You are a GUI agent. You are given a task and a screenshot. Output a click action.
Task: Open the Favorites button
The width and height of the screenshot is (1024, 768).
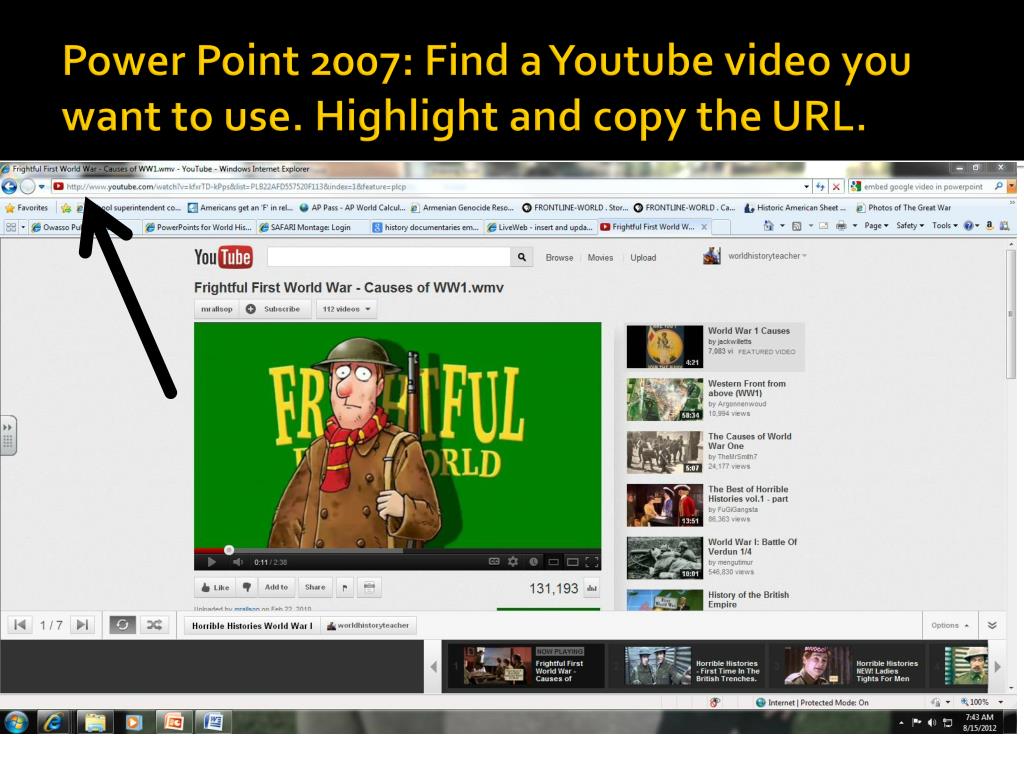tap(27, 208)
